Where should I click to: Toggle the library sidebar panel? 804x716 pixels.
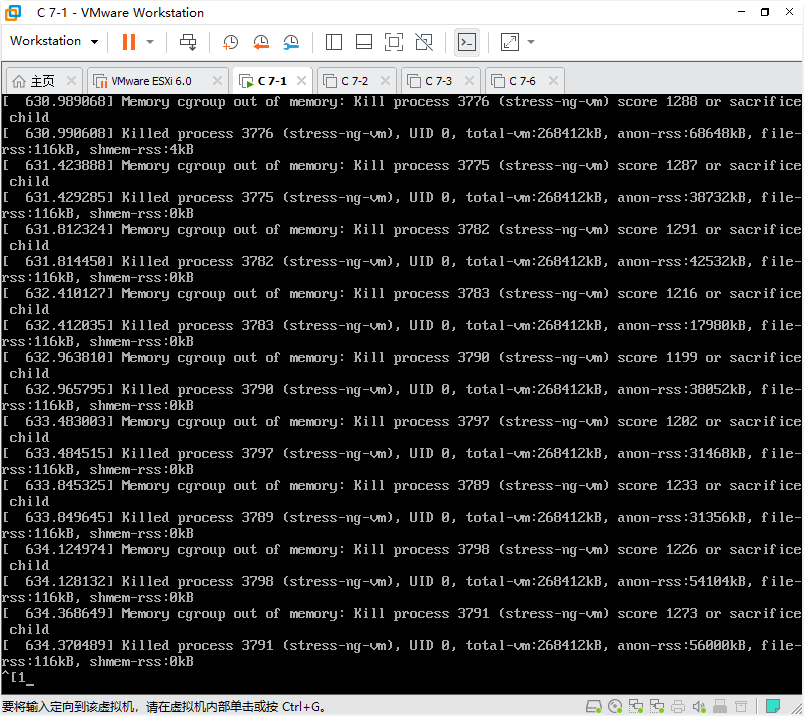coord(334,42)
